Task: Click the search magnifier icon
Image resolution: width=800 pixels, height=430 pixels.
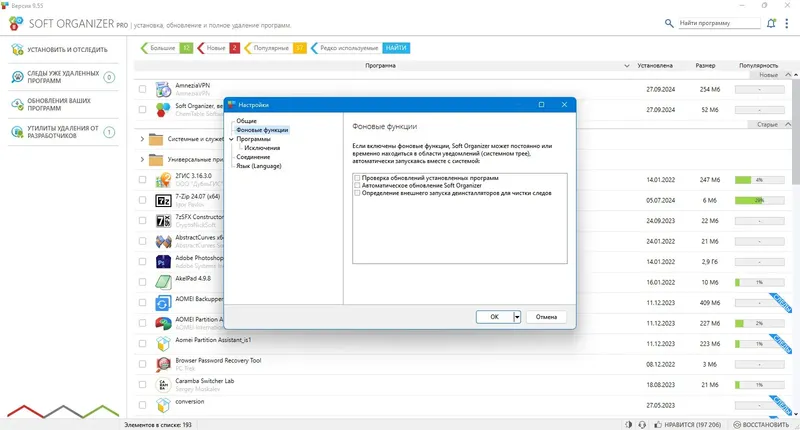Action: click(x=669, y=23)
